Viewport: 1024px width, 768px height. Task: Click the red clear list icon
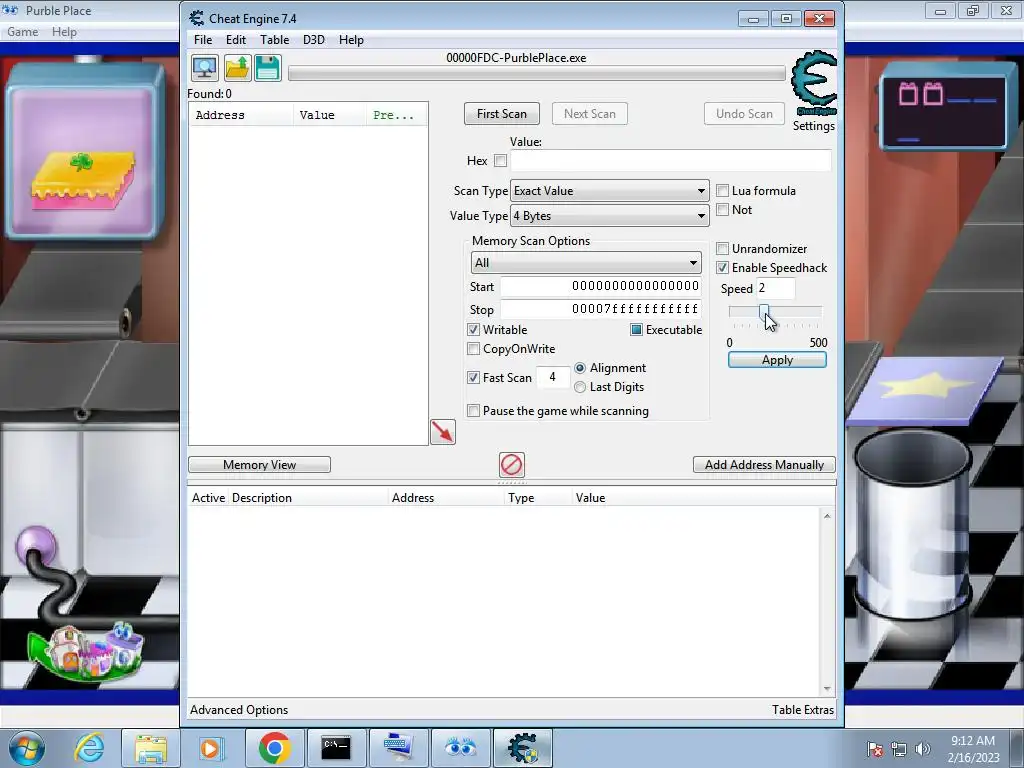511,465
